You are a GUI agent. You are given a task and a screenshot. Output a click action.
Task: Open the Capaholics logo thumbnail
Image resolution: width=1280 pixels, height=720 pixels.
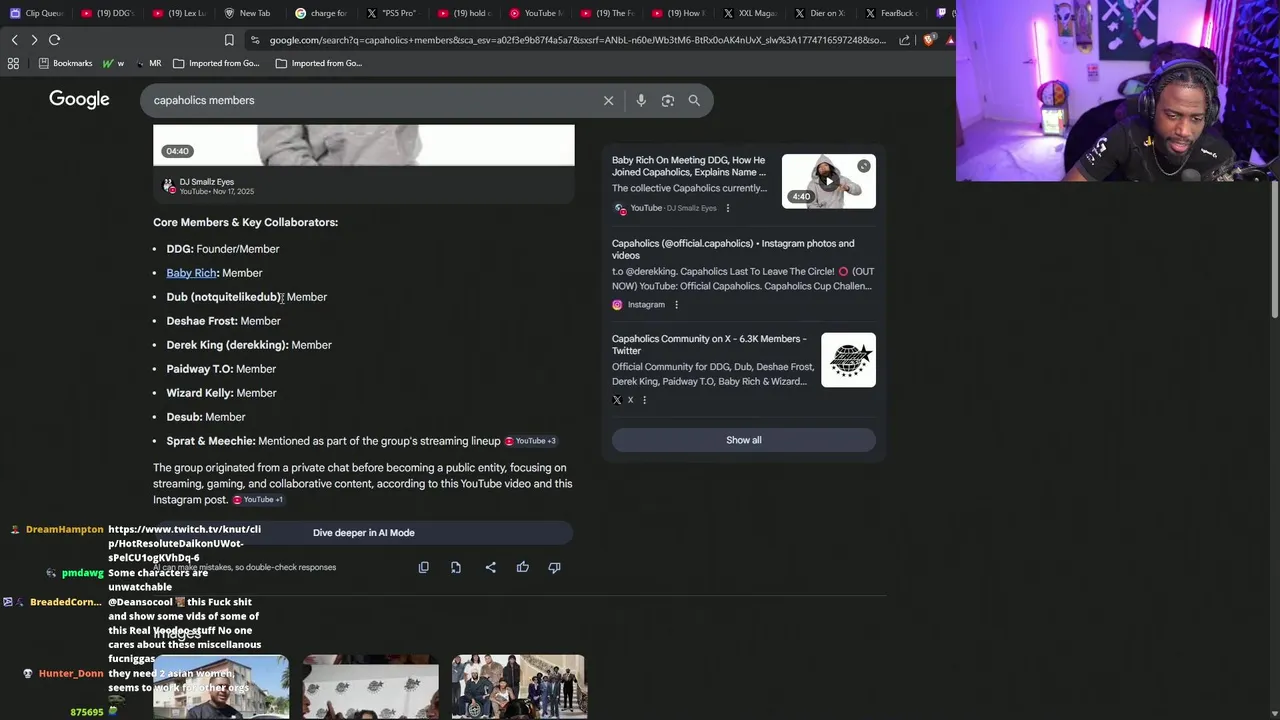tap(848, 360)
